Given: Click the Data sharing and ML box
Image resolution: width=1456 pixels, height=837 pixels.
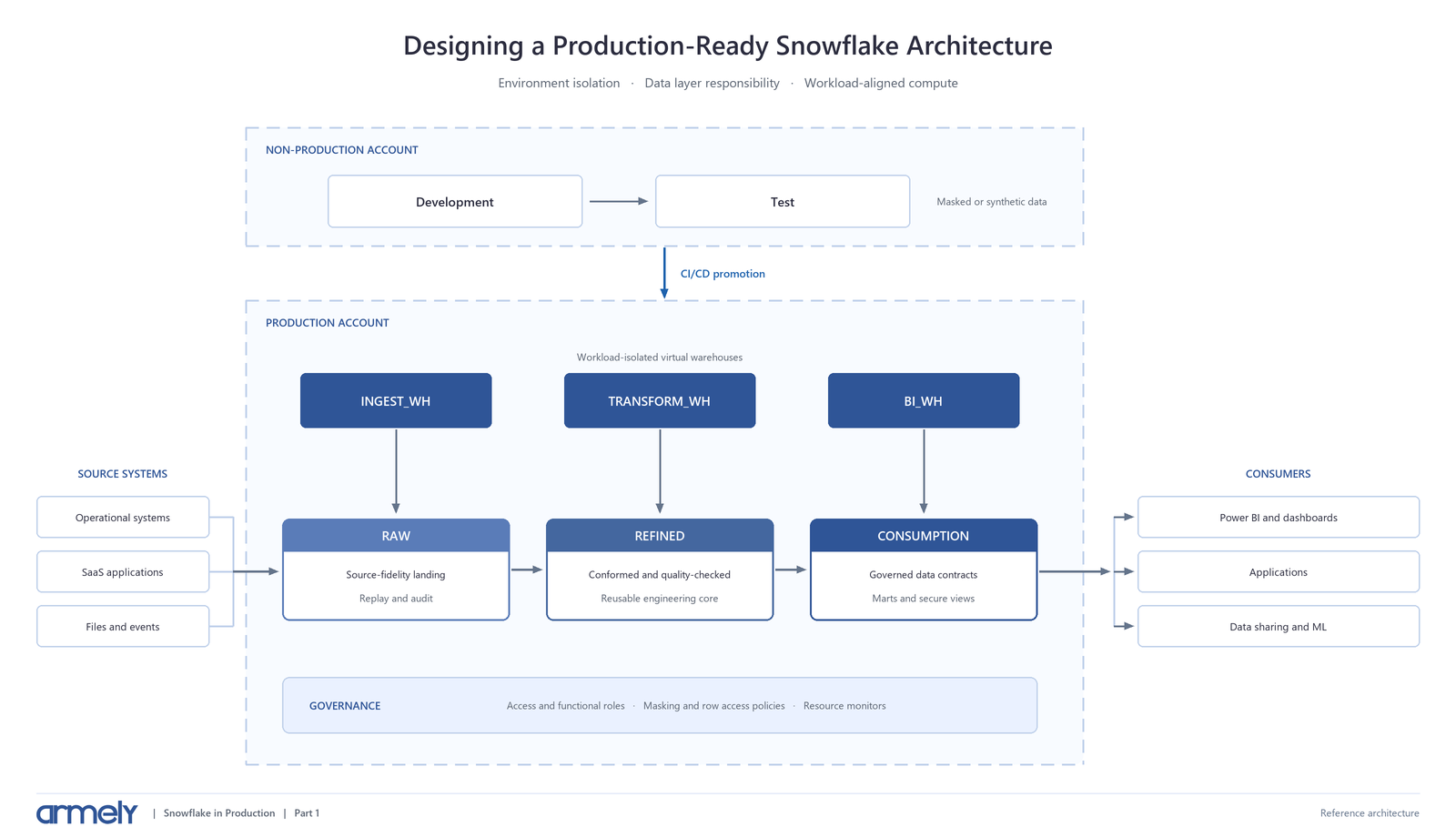Looking at the screenshot, I should click(x=1279, y=626).
